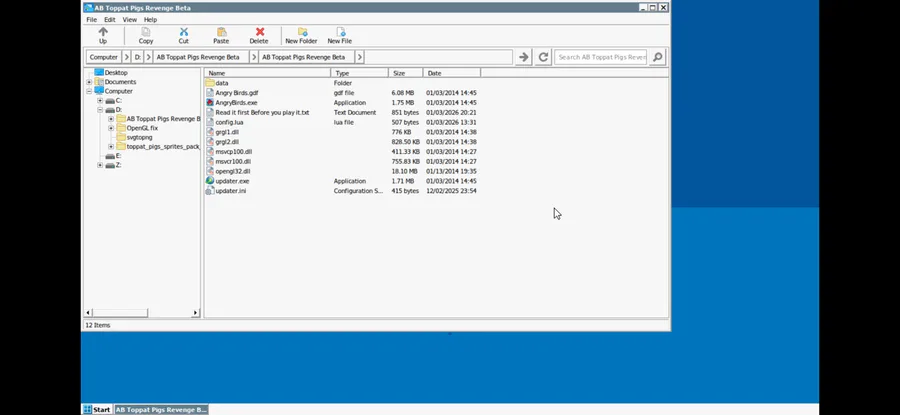Screen dimensions: 900x415
Task: Collapse the Computer tree node
Action: click(89, 91)
